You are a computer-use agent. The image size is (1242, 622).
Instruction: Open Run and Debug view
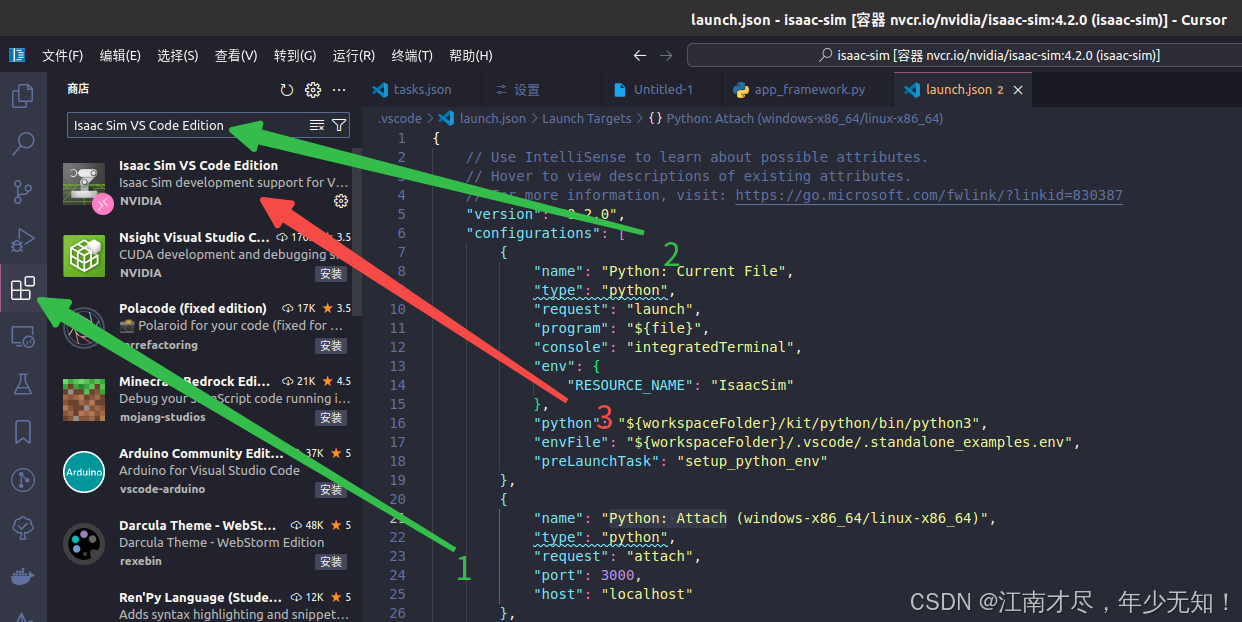tap(22, 240)
